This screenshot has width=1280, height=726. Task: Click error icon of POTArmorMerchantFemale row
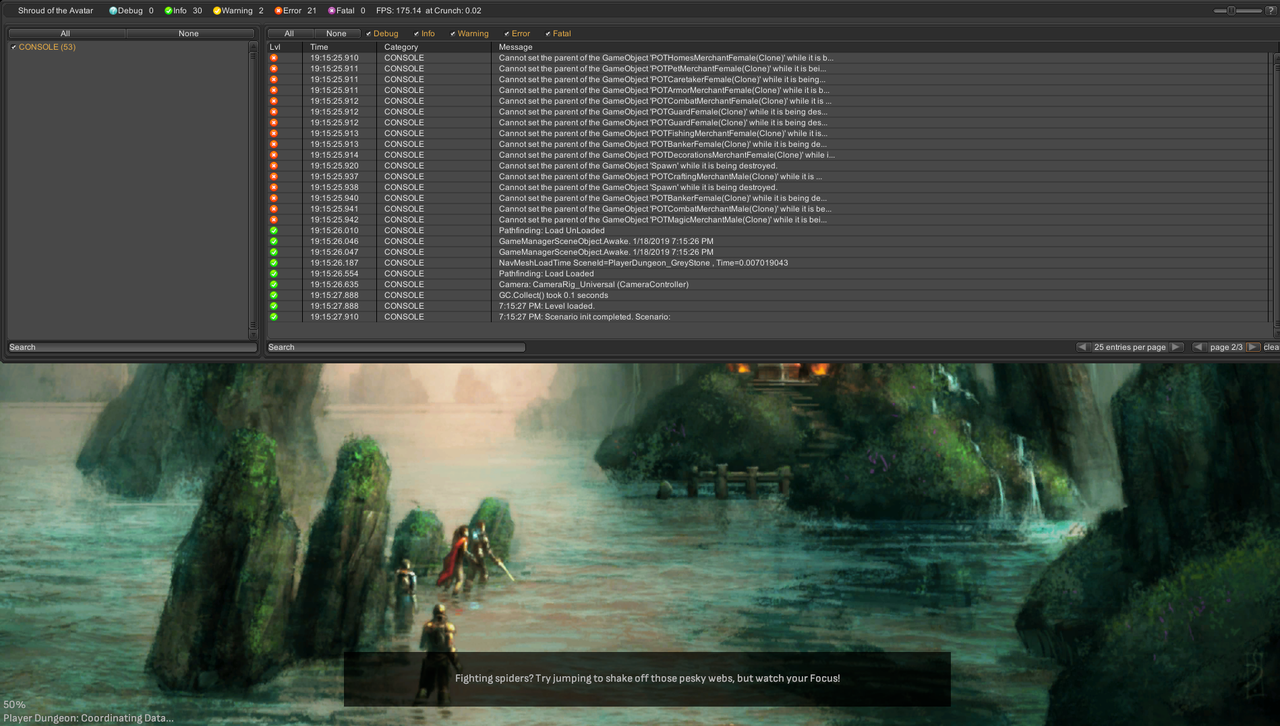(x=274, y=90)
